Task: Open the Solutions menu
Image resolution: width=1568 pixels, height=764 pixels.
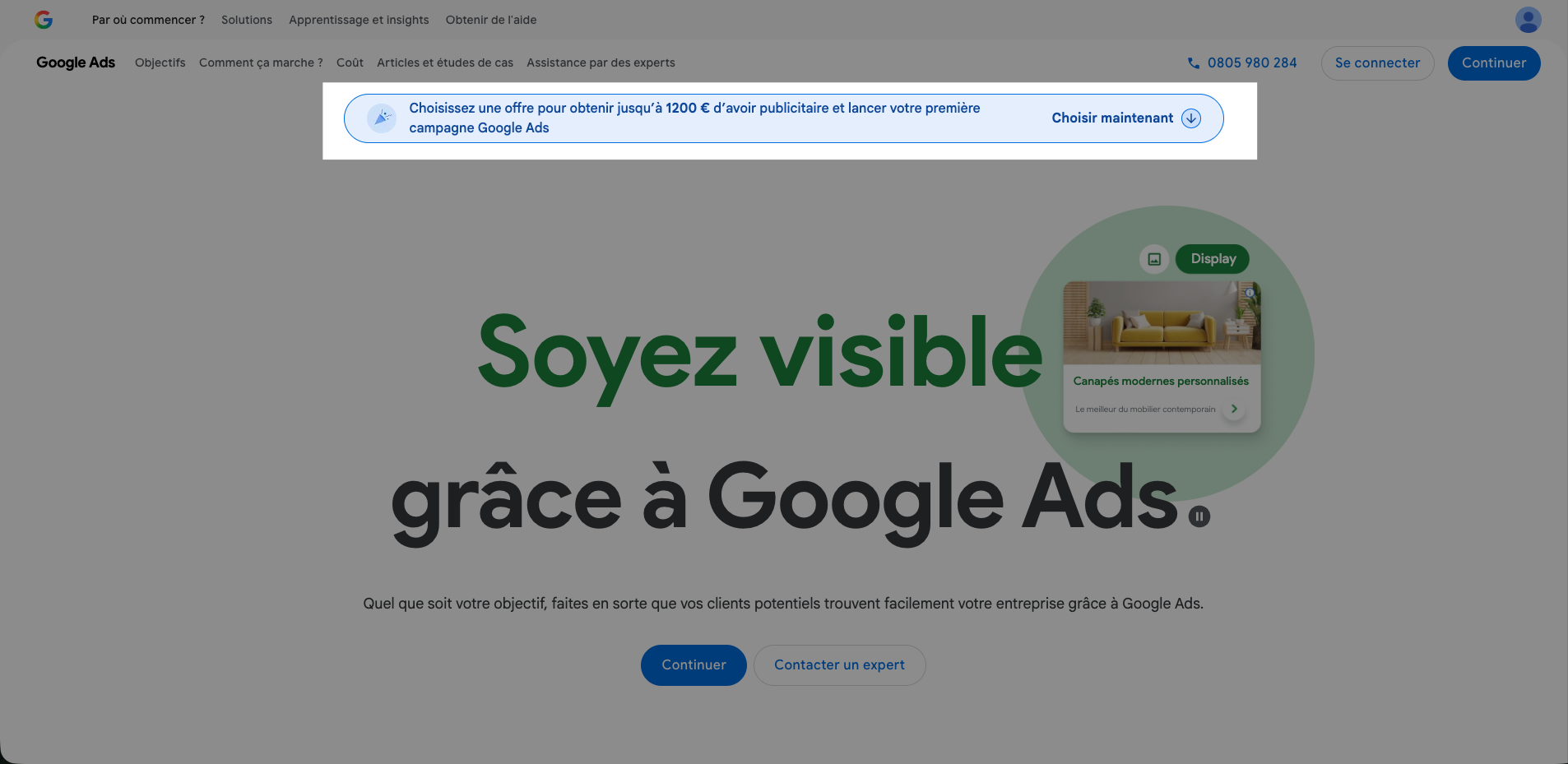Action: click(x=247, y=20)
